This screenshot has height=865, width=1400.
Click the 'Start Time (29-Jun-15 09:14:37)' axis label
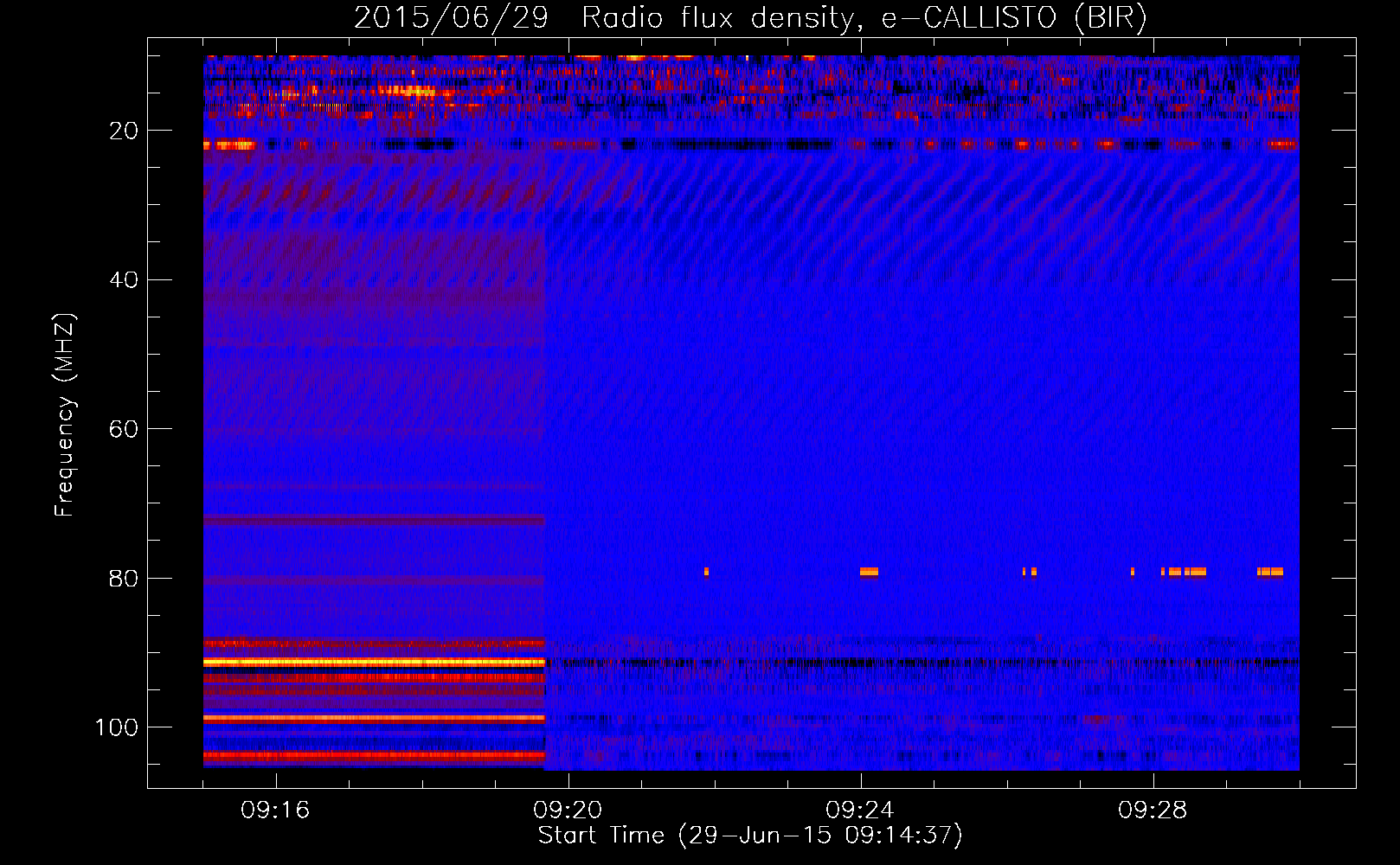pos(750,836)
